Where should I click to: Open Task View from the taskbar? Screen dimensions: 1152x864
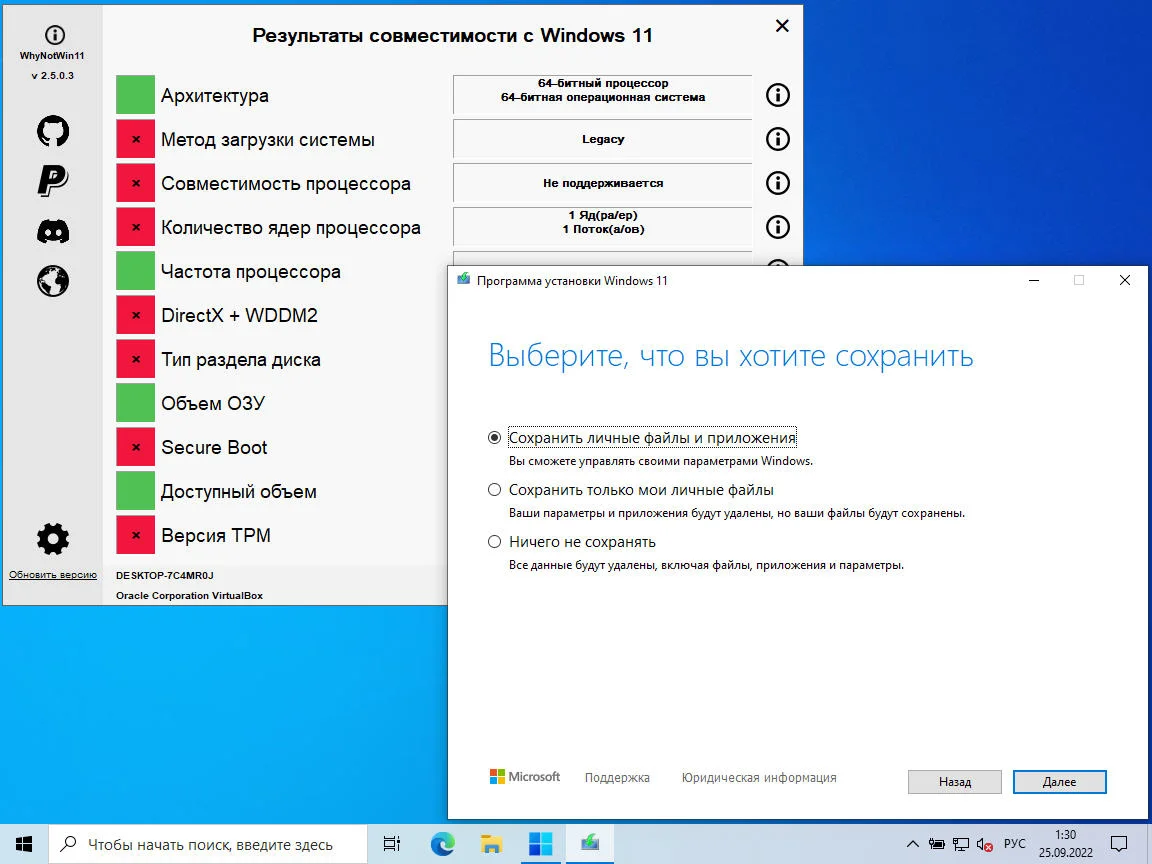(x=392, y=844)
